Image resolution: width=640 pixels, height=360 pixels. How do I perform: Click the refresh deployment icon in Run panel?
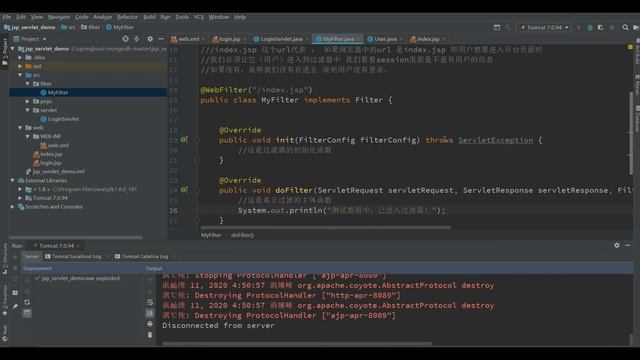pyautogui.click(x=27, y=302)
